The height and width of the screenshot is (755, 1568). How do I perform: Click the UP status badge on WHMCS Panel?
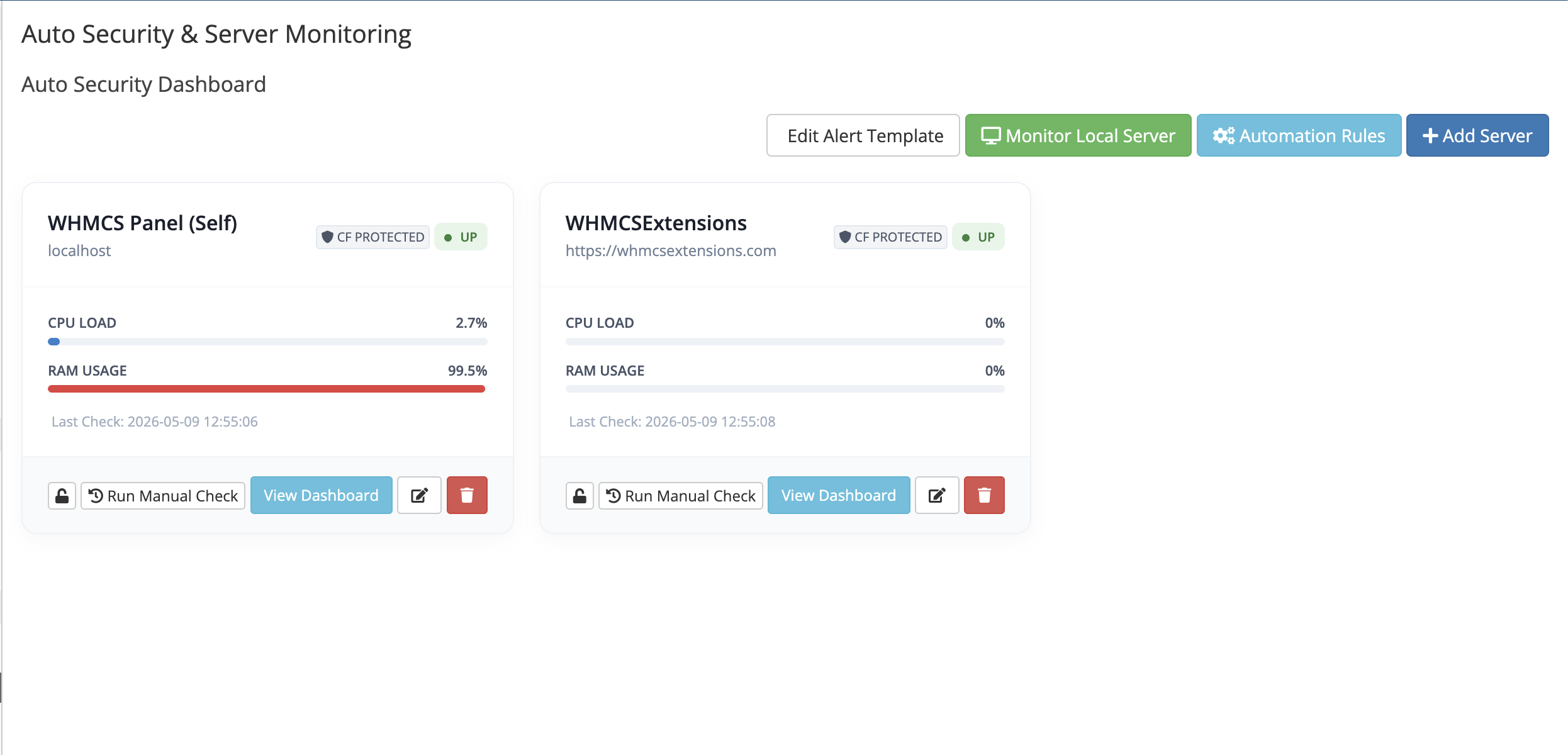(x=461, y=237)
